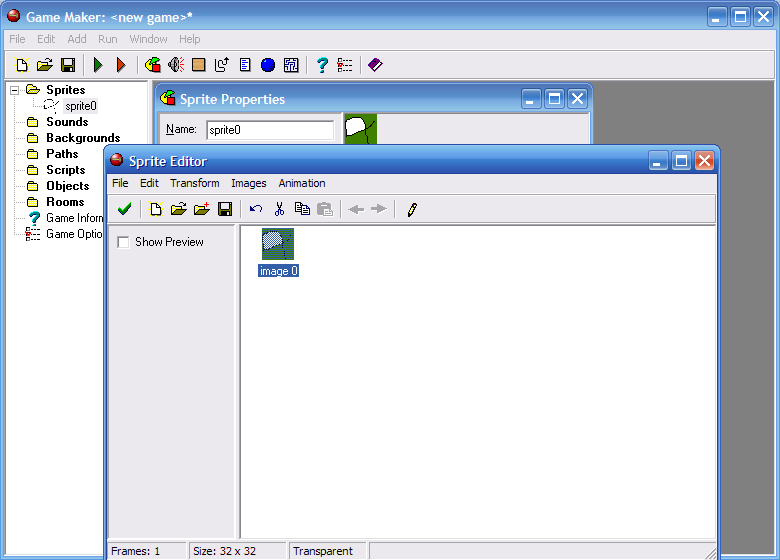Open an existing game file
The height and width of the screenshot is (560, 780).
[45, 65]
